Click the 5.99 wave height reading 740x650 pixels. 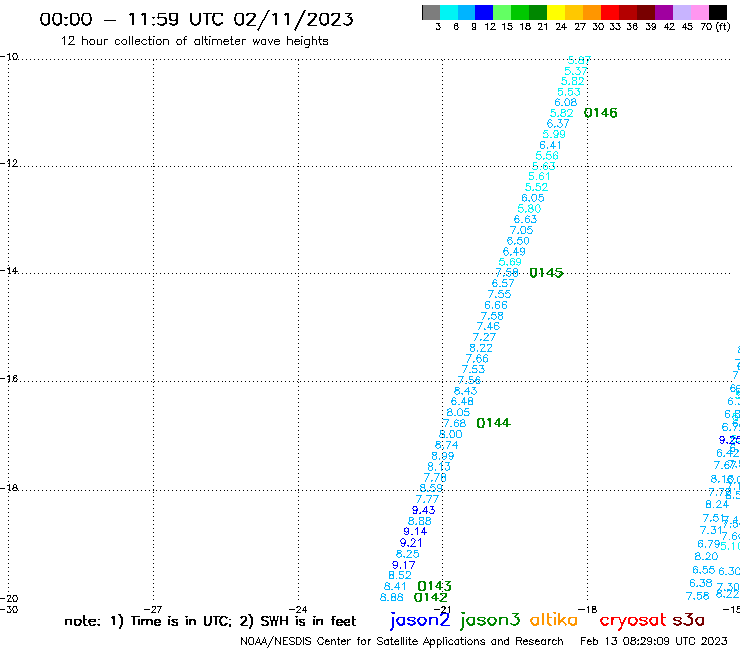pyautogui.click(x=554, y=134)
